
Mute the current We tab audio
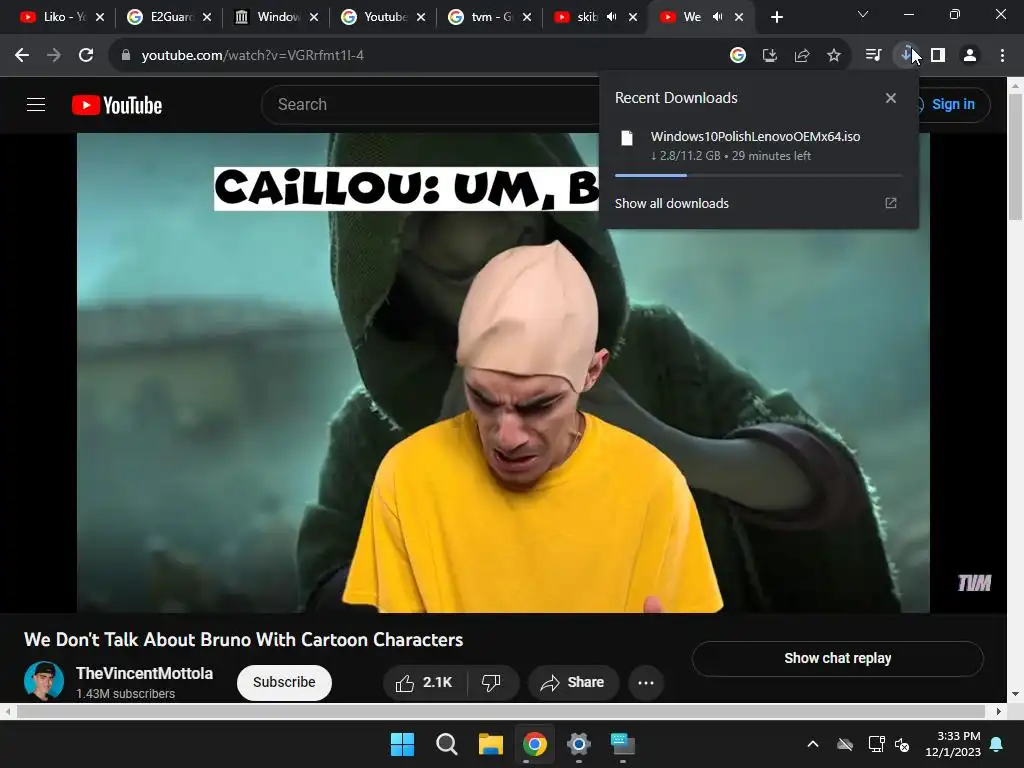(x=717, y=17)
